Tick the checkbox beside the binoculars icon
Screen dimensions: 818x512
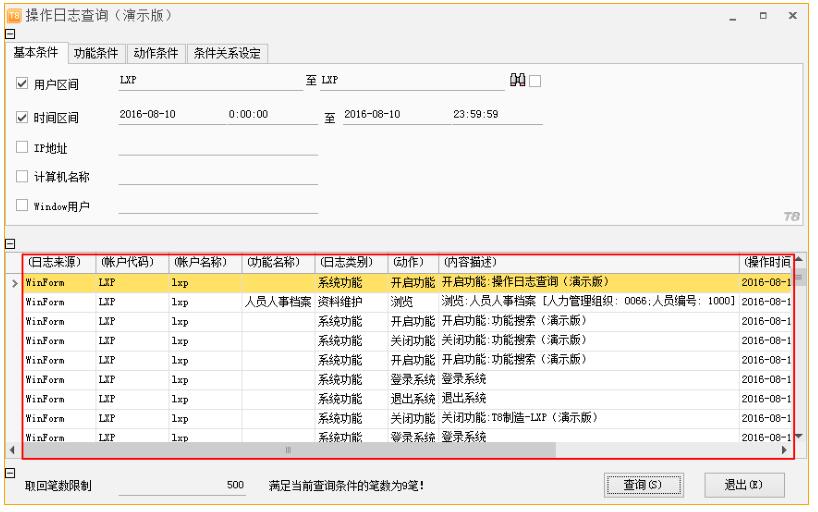pyautogui.click(x=534, y=82)
